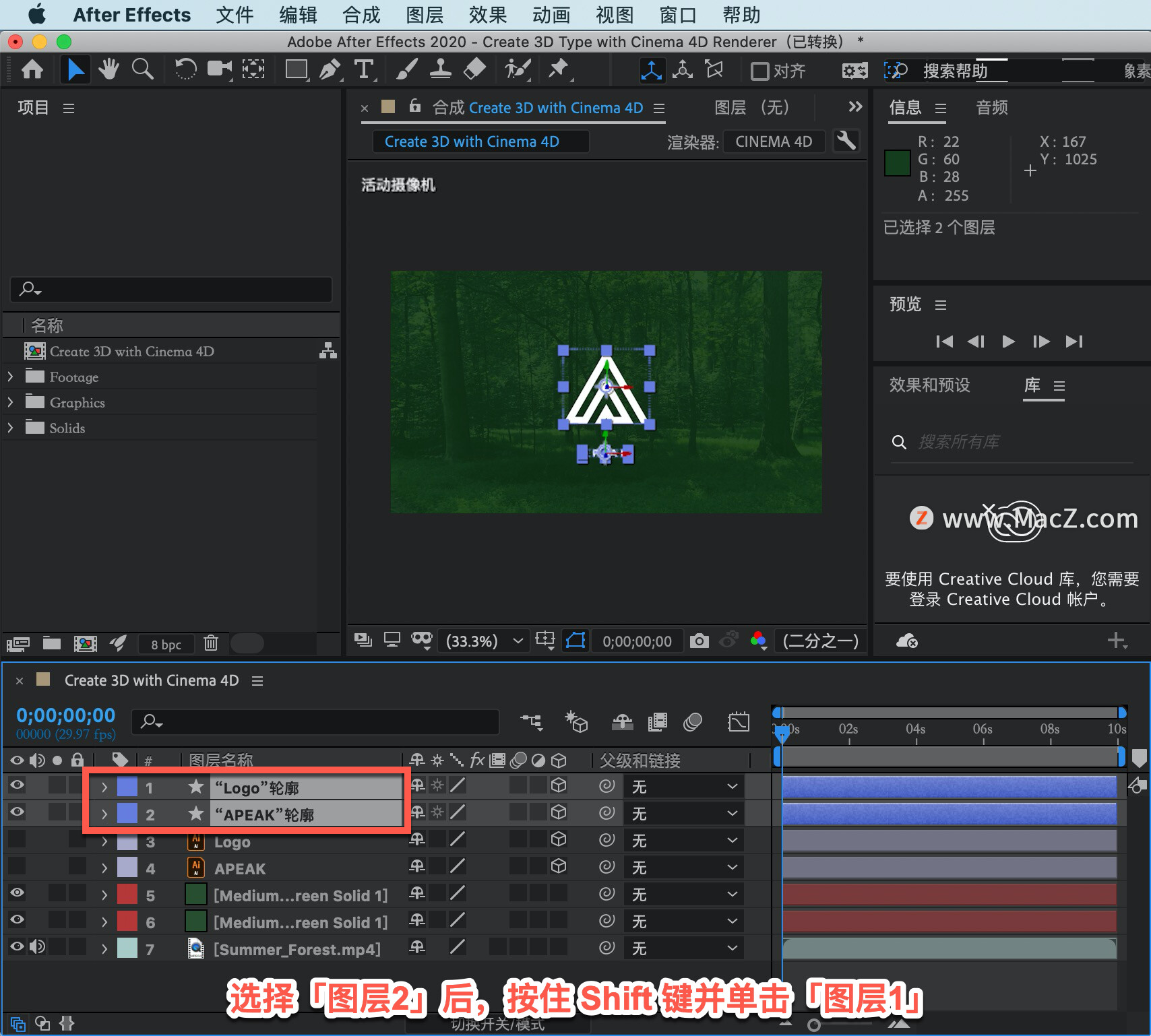Image resolution: width=1151 pixels, height=1036 pixels.
Task: Create new folder in Project panel
Action: pyautogui.click(x=52, y=643)
